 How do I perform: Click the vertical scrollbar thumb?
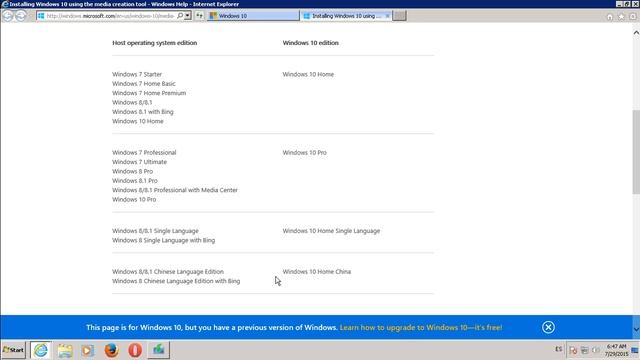click(x=636, y=152)
